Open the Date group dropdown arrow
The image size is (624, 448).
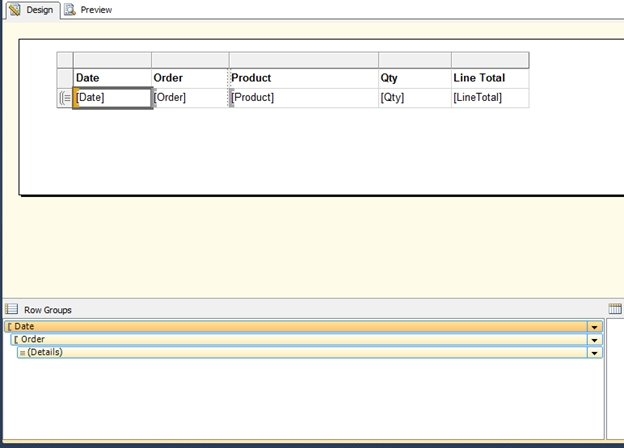595,327
